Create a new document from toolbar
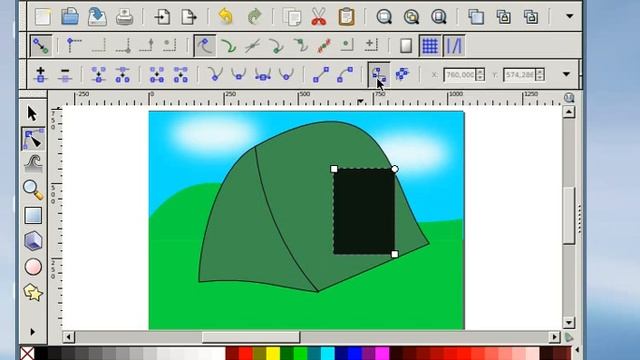640x360 pixels. [x=43, y=17]
